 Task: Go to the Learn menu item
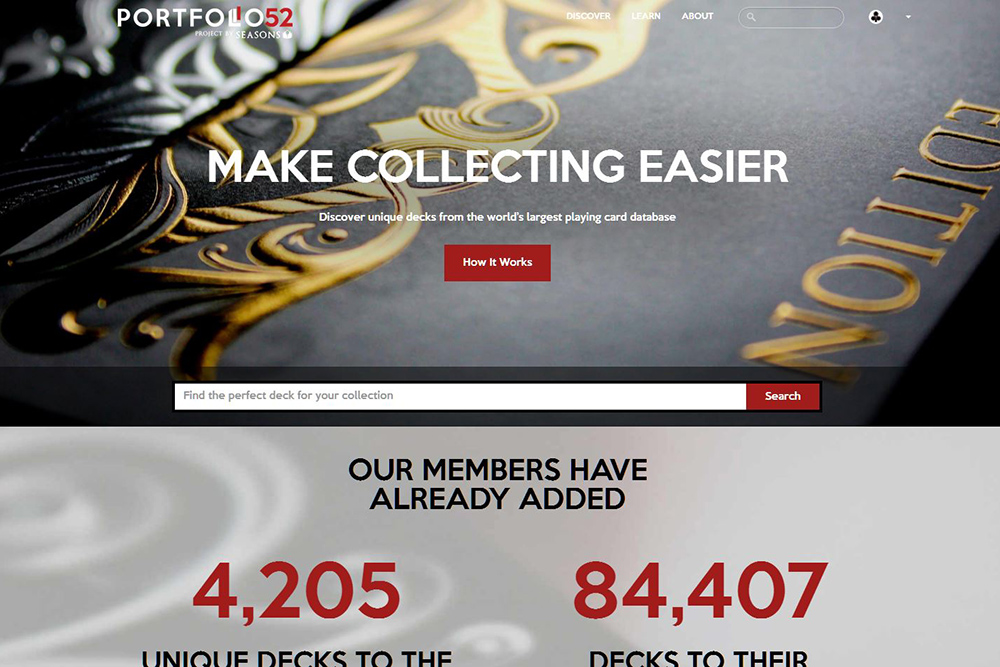pos(645,16)
